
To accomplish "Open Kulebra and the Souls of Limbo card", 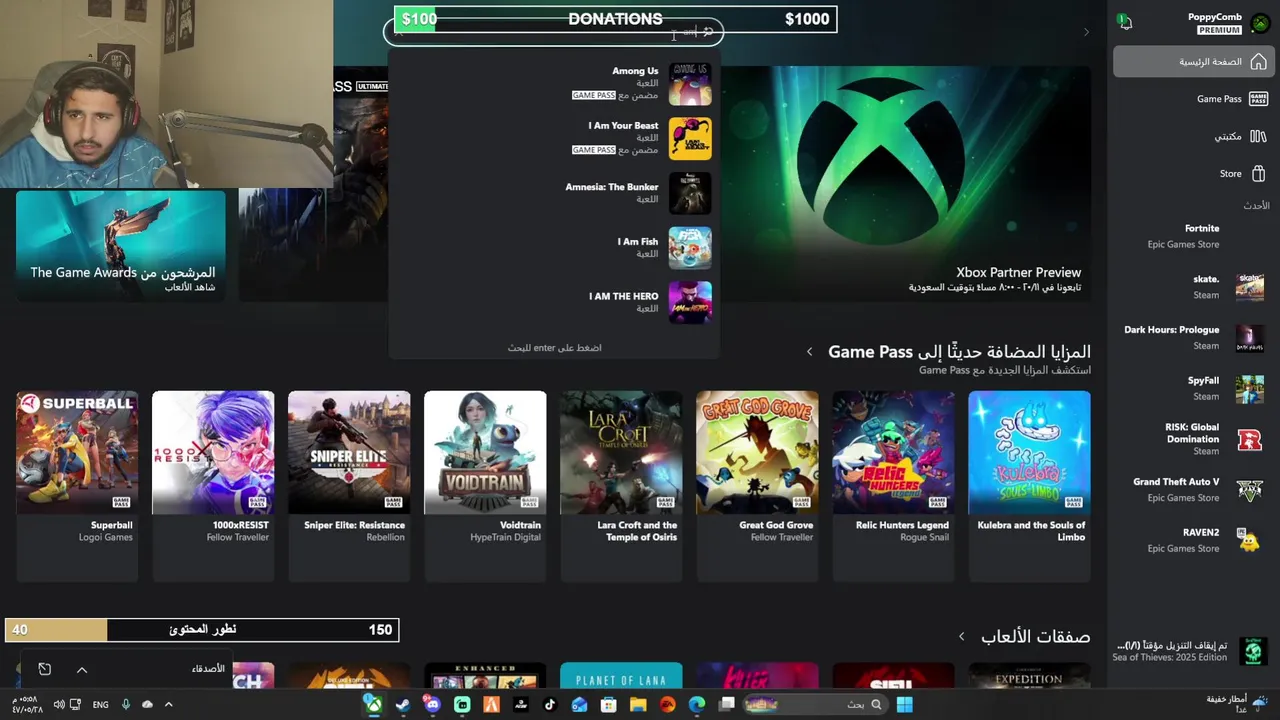I will [x=1029, y=485].
